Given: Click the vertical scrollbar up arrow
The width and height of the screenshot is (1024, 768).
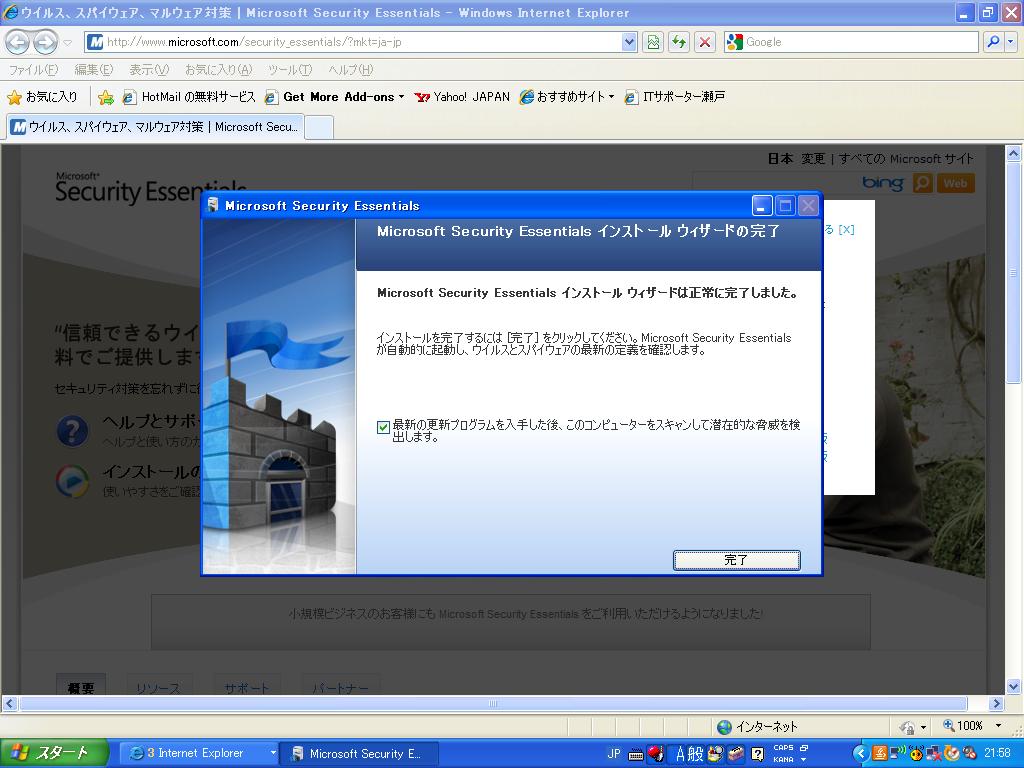Looking at the screenshot, I should (x=1014, y=154).
